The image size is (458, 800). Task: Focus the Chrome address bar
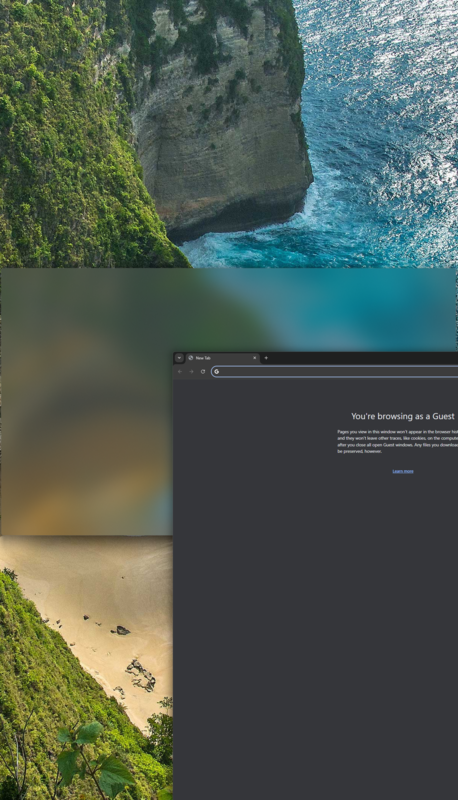[x=335, y=371]
